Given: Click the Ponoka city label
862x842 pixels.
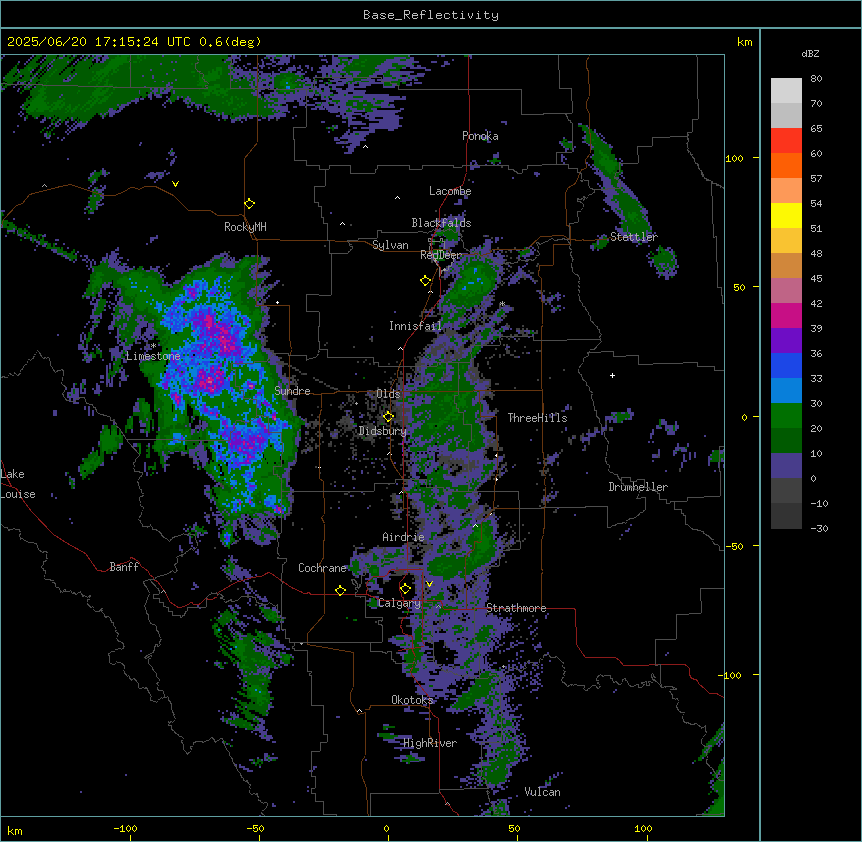Looking at the screenshot, I should 480,136.
